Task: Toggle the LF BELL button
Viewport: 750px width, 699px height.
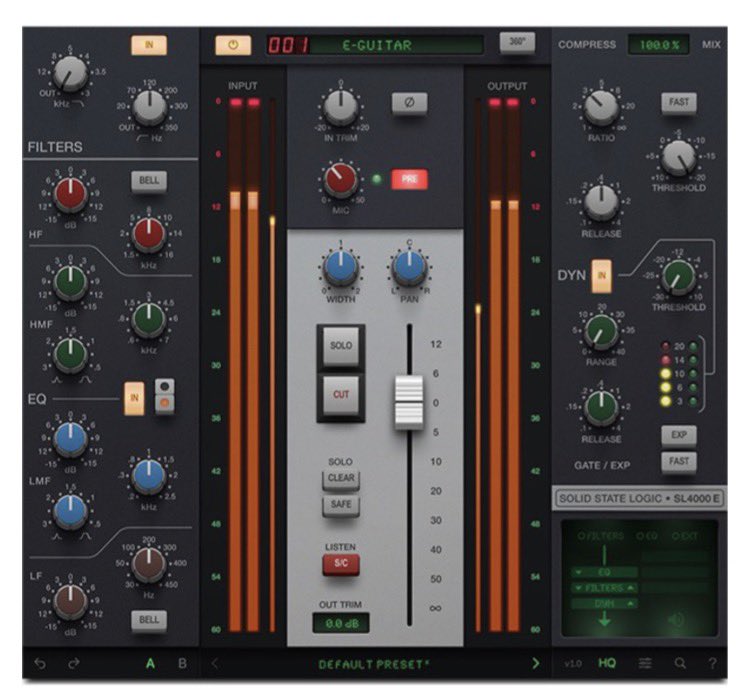Action: point(149,620)
